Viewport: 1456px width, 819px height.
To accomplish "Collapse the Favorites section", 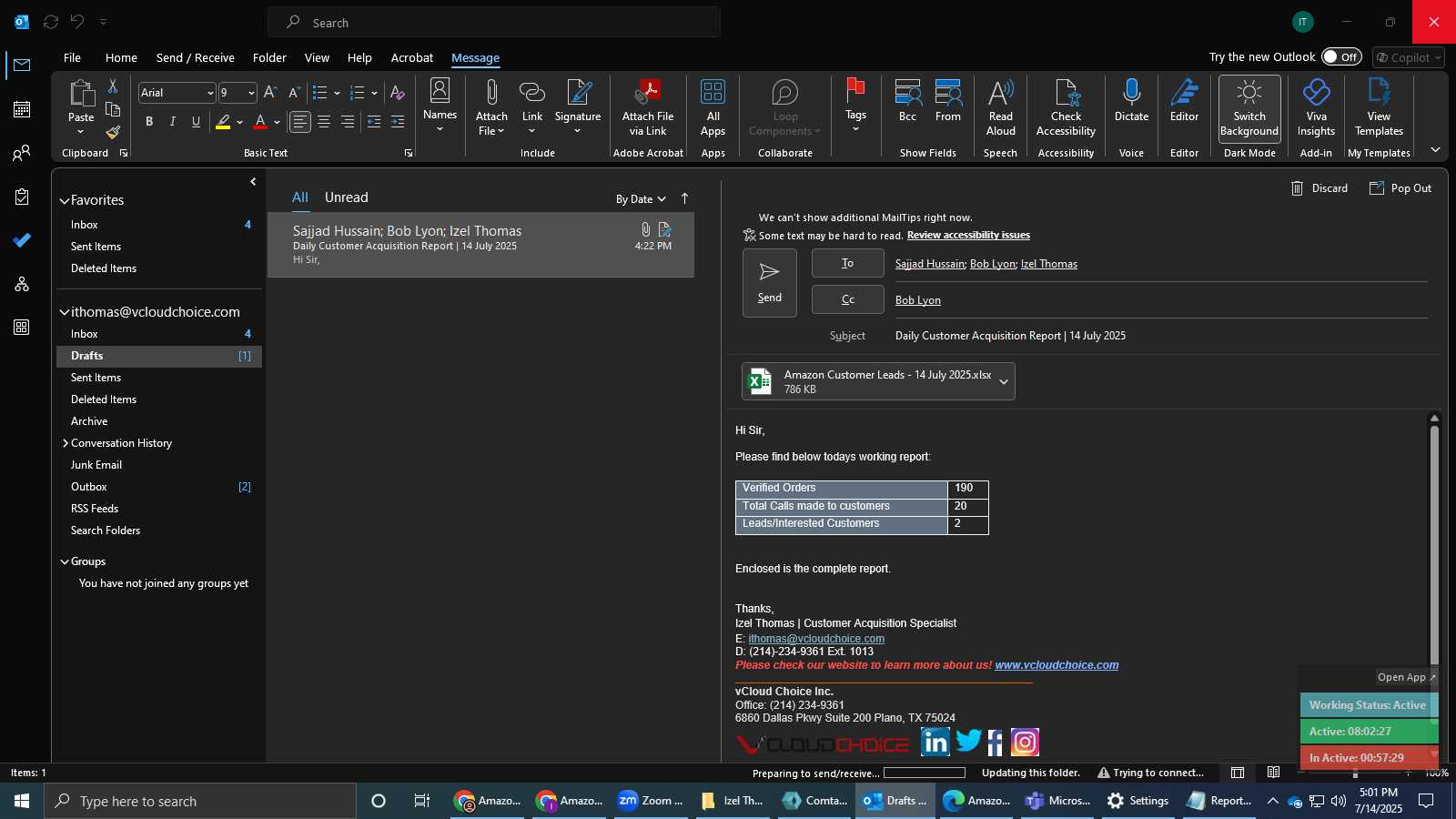I will tap(65, 201).
